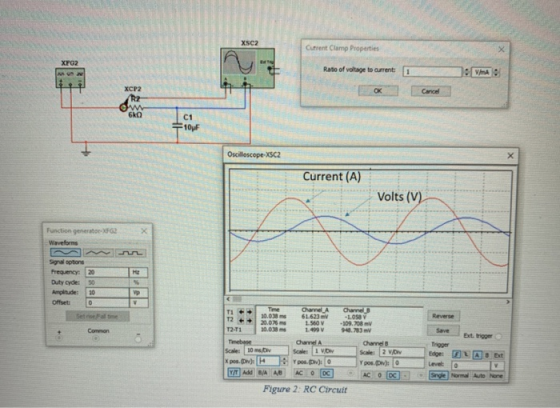Open the trigger Level V unit dropdown
560x408 pixels.
tap(496, 365)
